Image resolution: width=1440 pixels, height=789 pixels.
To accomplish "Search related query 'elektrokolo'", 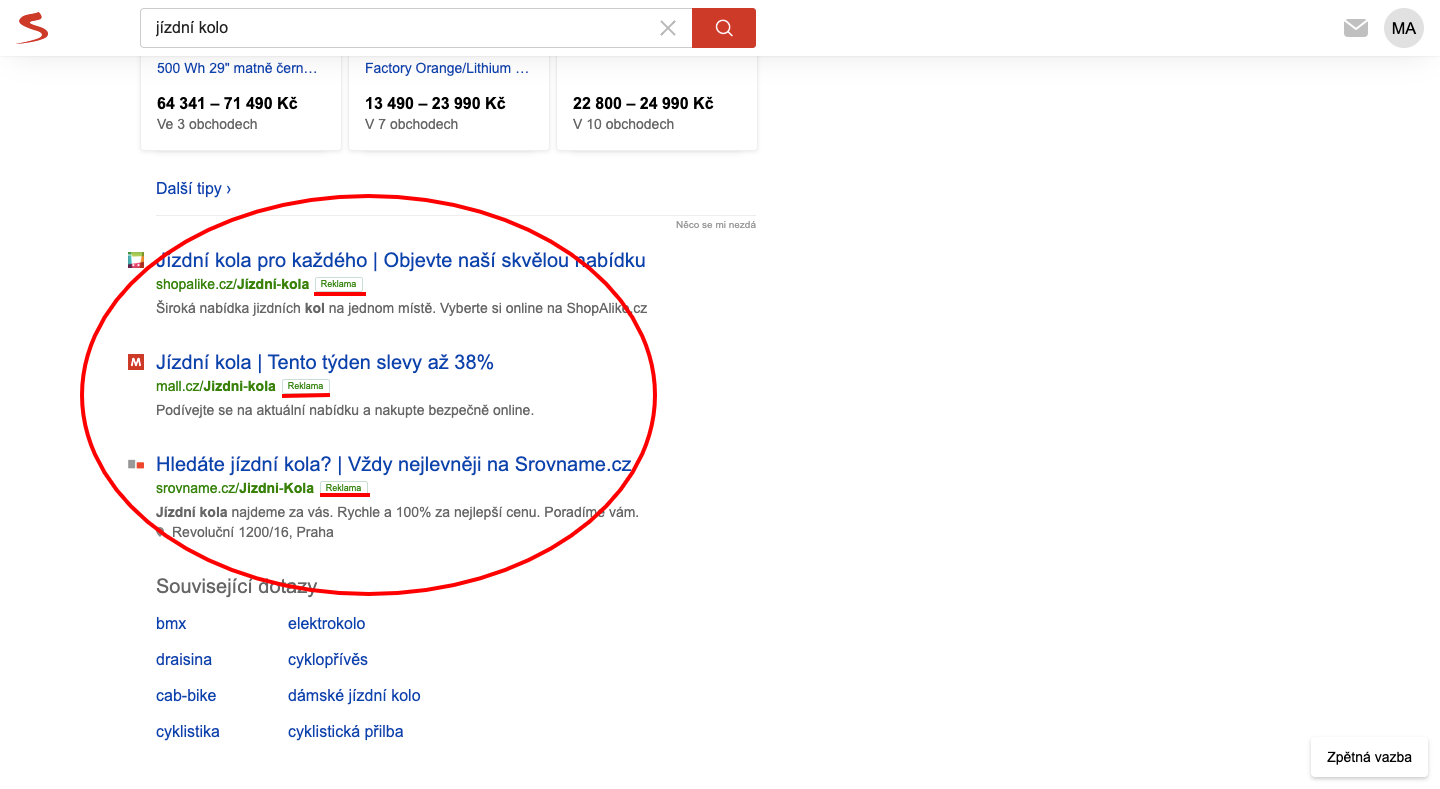I will 327,623.
